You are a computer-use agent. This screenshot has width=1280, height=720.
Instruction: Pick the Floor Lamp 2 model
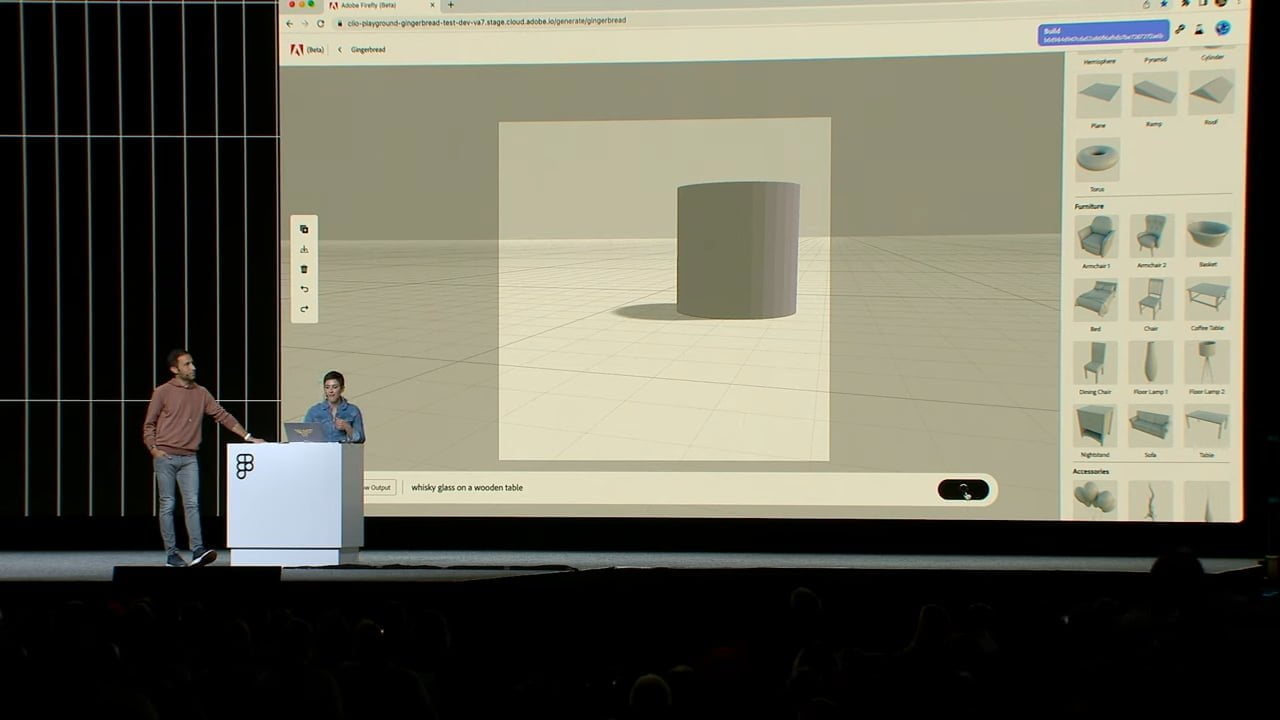pos(1207,362)
